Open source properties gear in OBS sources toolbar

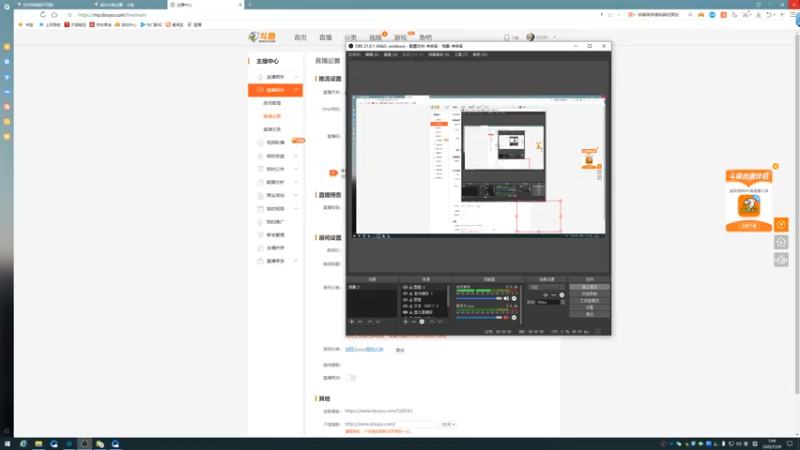click(422, 322)
